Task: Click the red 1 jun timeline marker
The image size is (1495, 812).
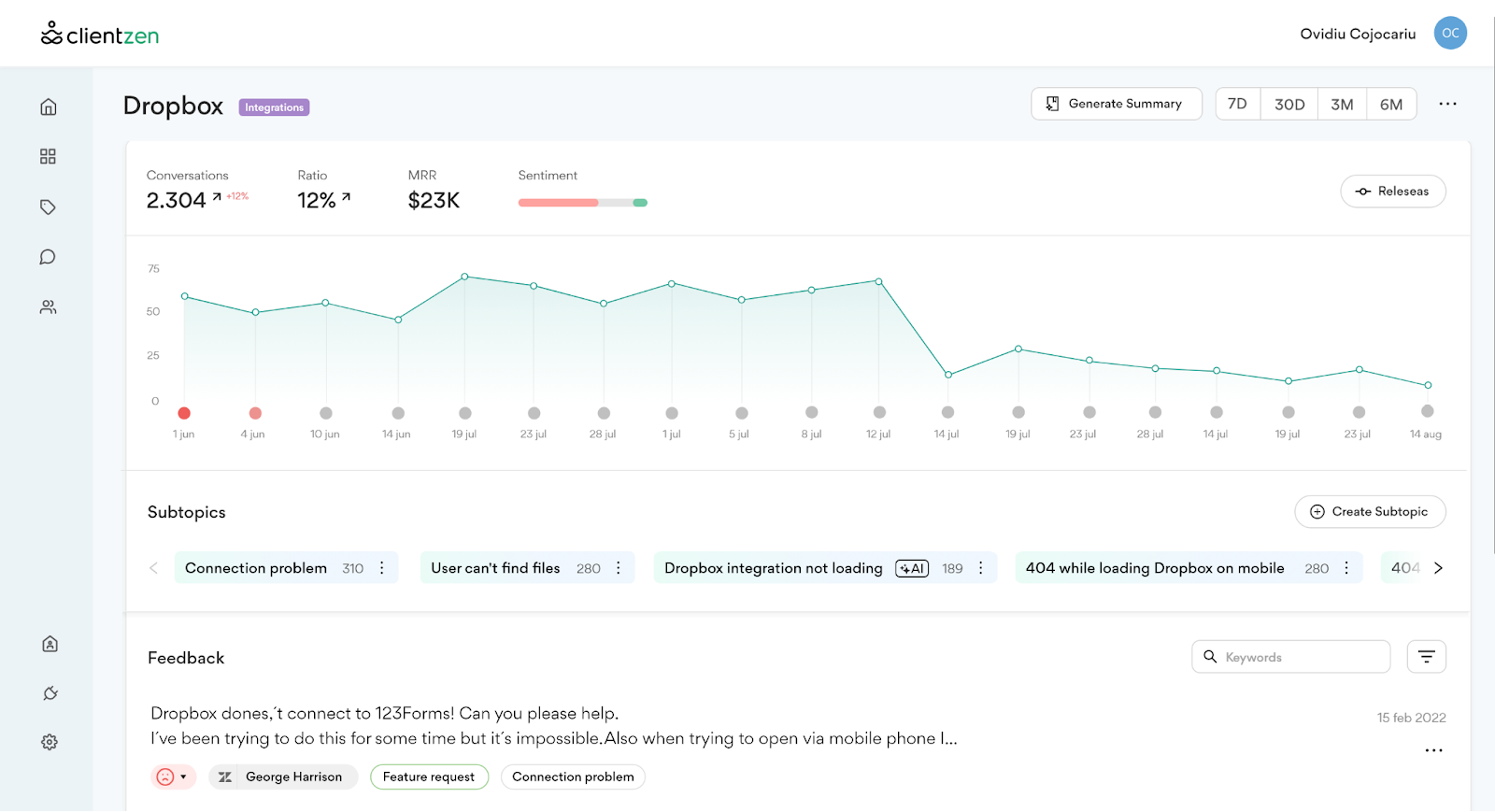Action: 184,413
